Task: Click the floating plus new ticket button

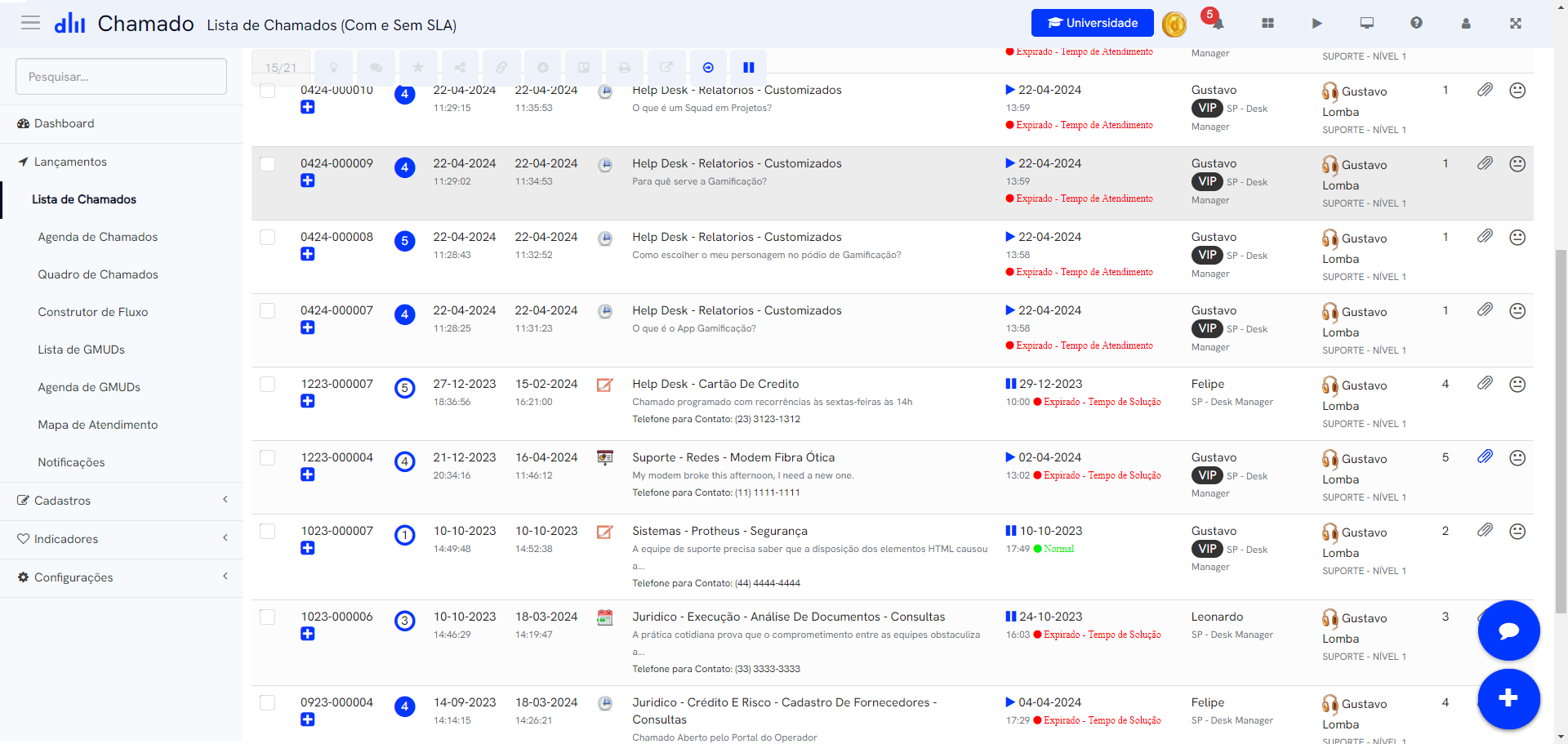Action: point(1508,698)
